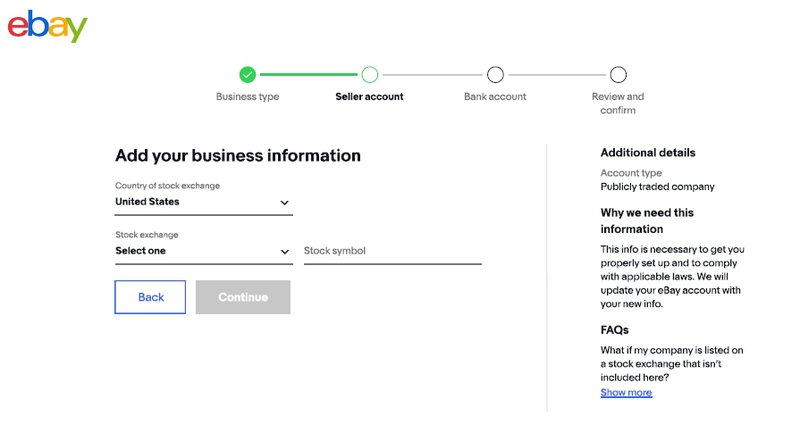Image resolution: width=800 pixels, height=432 pixels.
Task: Focus the Stock symbol input field
Action: tap(392, 251)
